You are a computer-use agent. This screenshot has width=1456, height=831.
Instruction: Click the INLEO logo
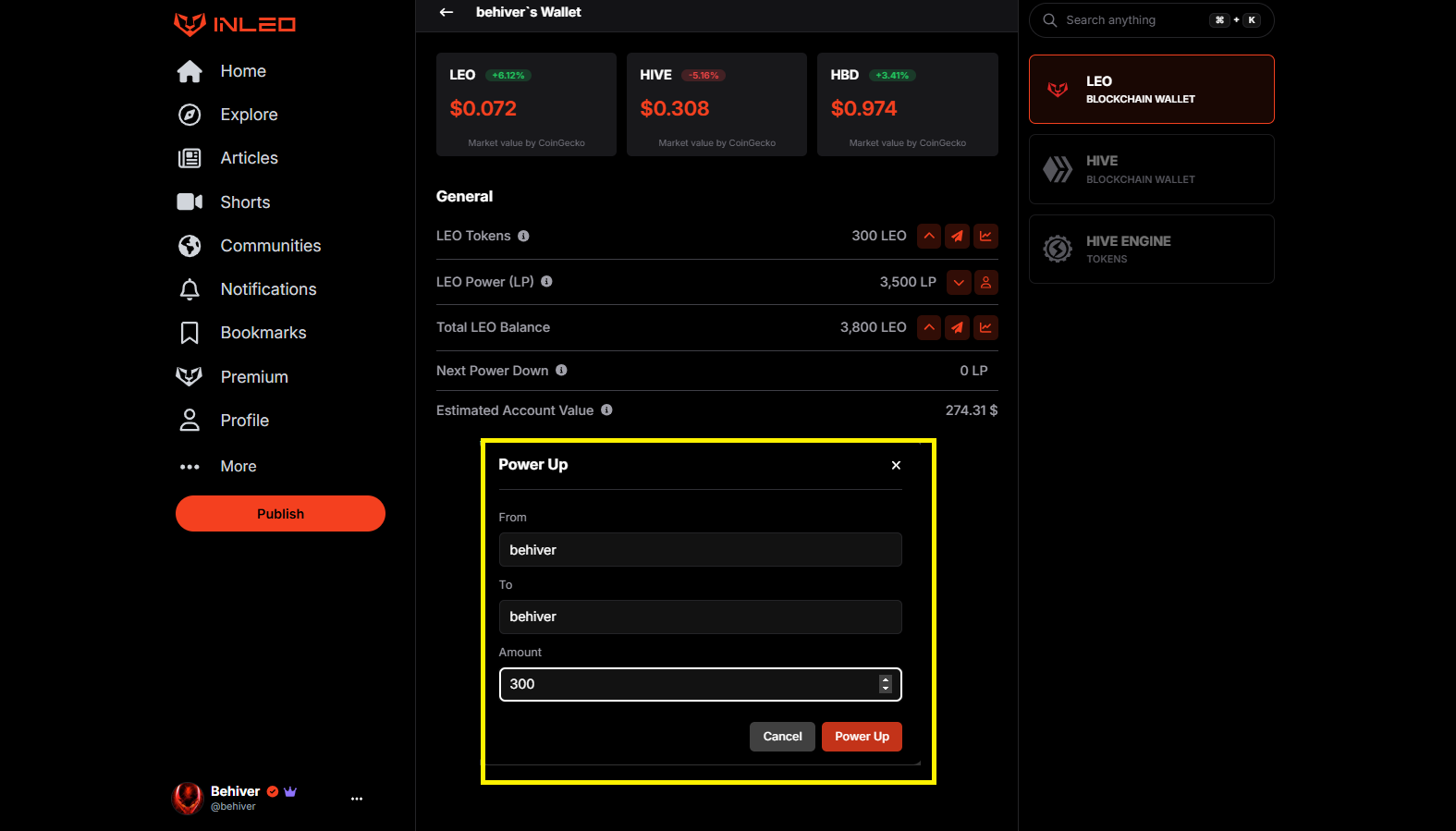click(235, 24)
